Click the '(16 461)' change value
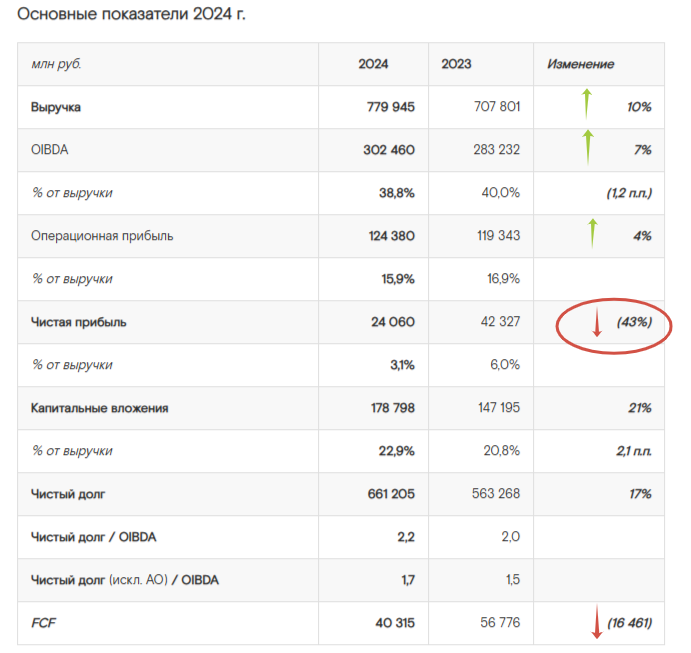 (x=629, y=623)
